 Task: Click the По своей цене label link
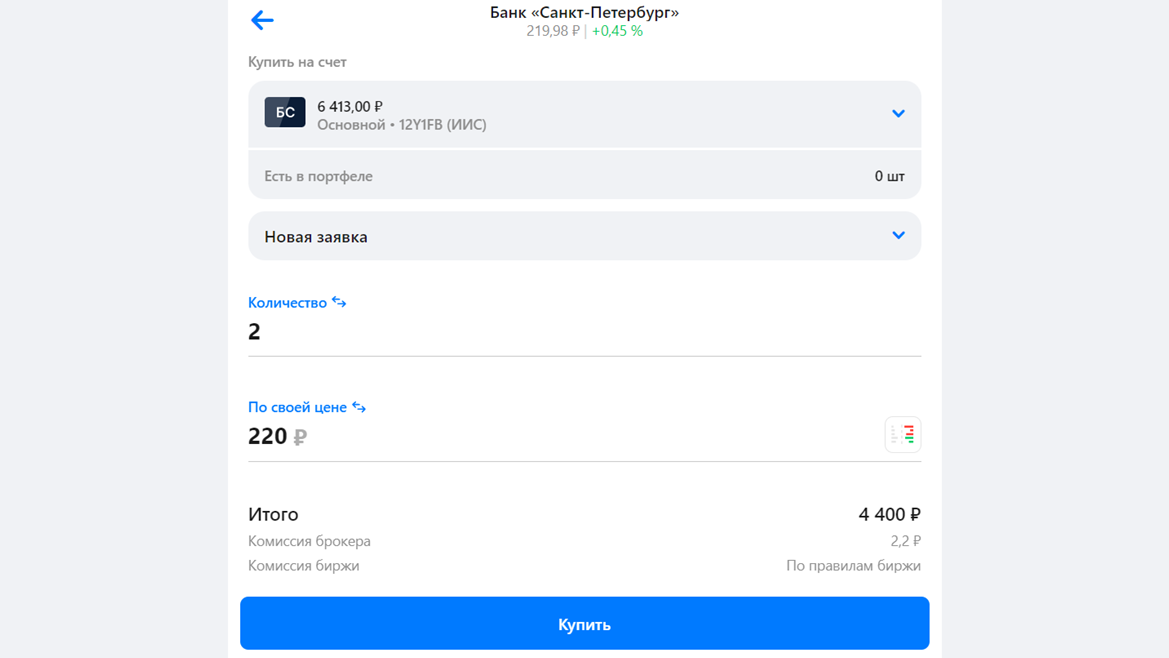pyautogui.click(x=297, y=408)
